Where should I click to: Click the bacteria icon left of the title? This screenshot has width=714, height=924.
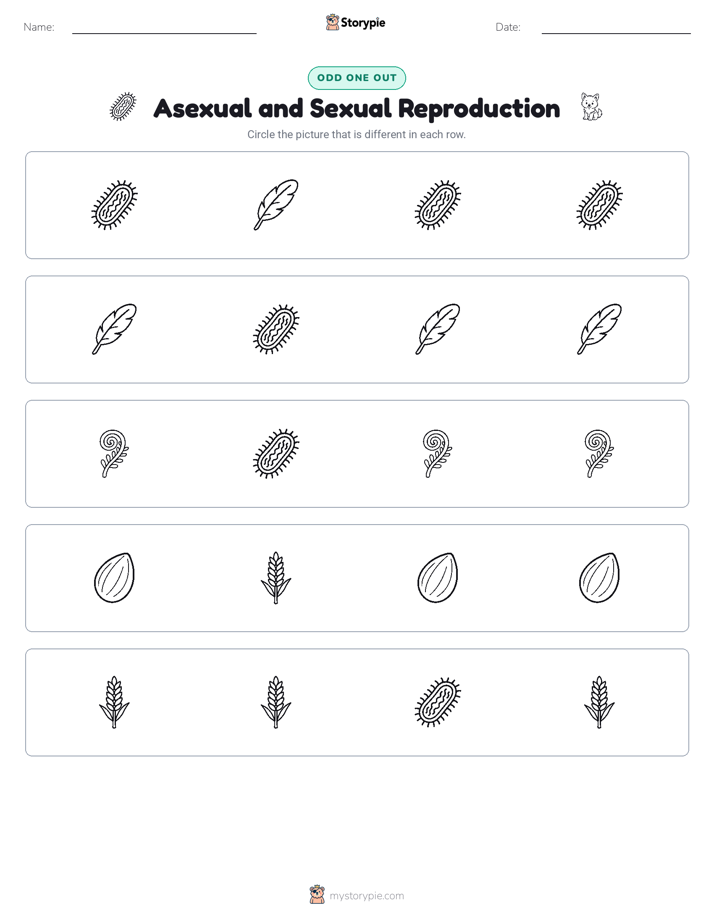[x=123, y=107]
